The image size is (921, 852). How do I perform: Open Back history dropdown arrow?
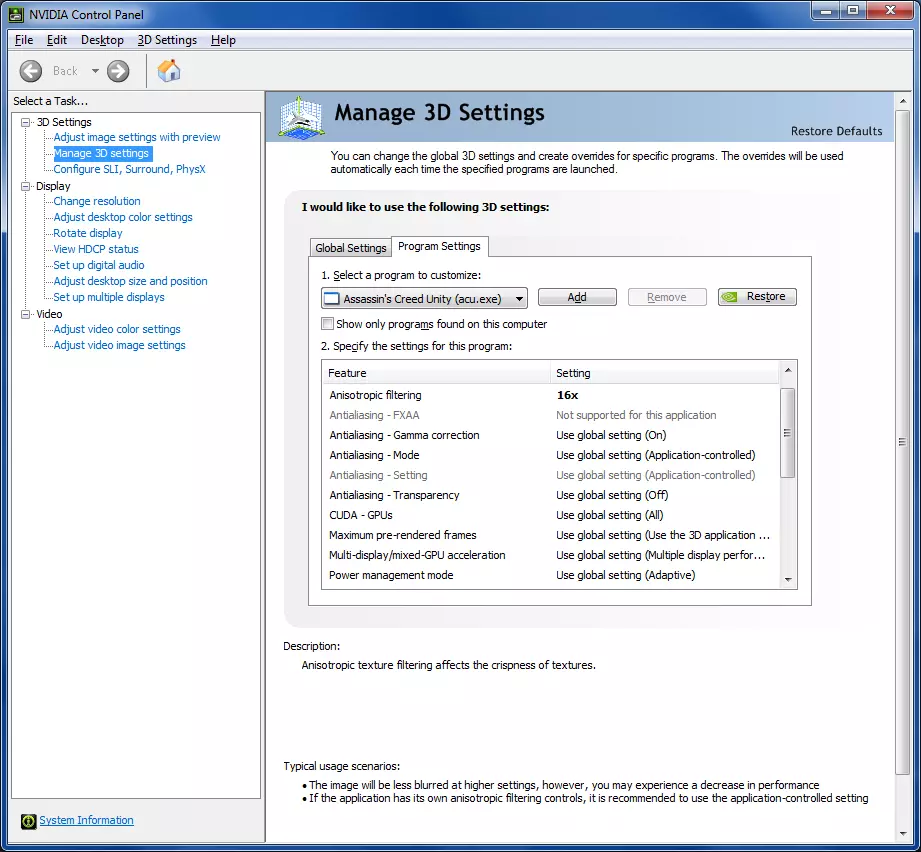(95, 71)
